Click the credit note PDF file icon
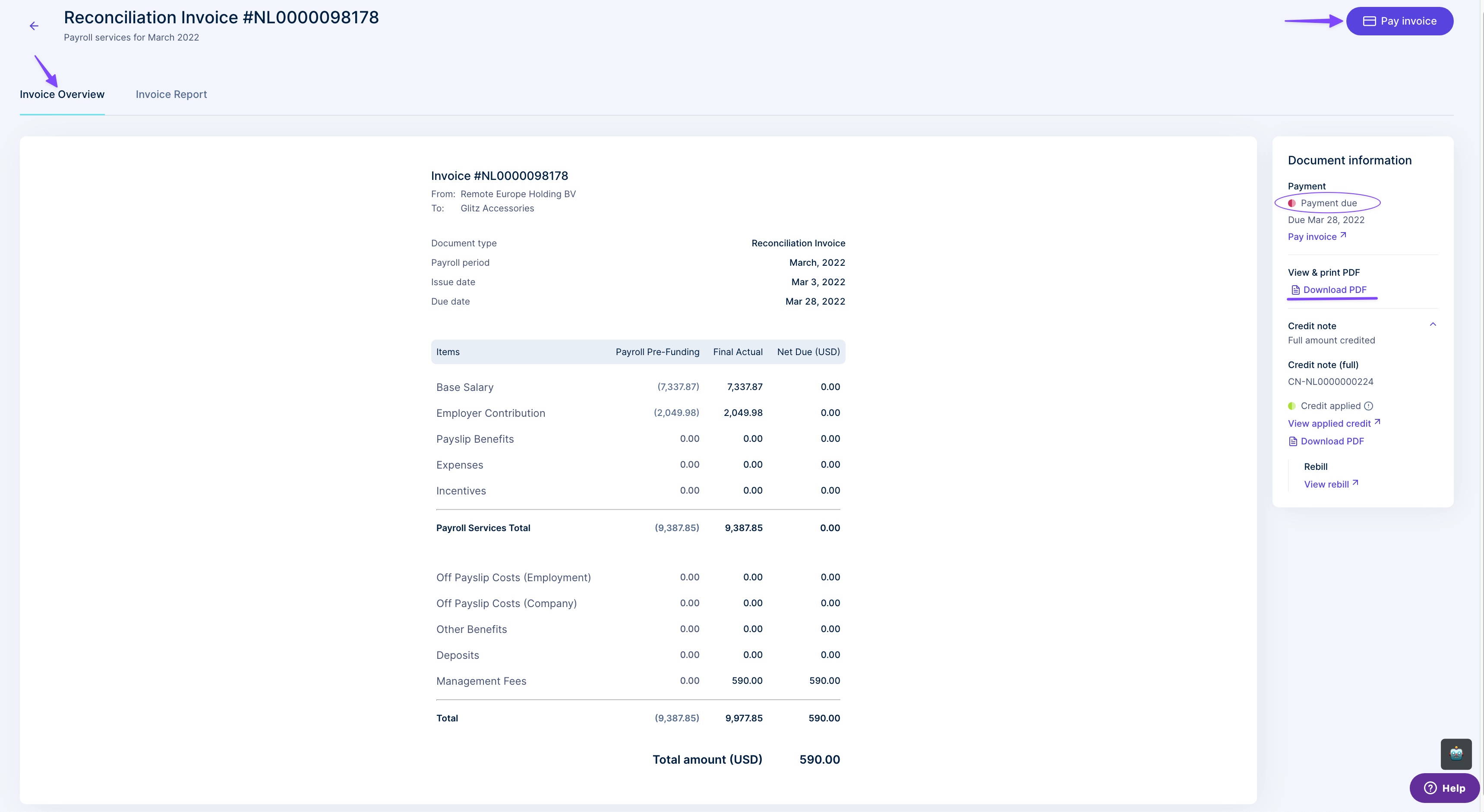 pyautogui.click(x=1293, y=441)
